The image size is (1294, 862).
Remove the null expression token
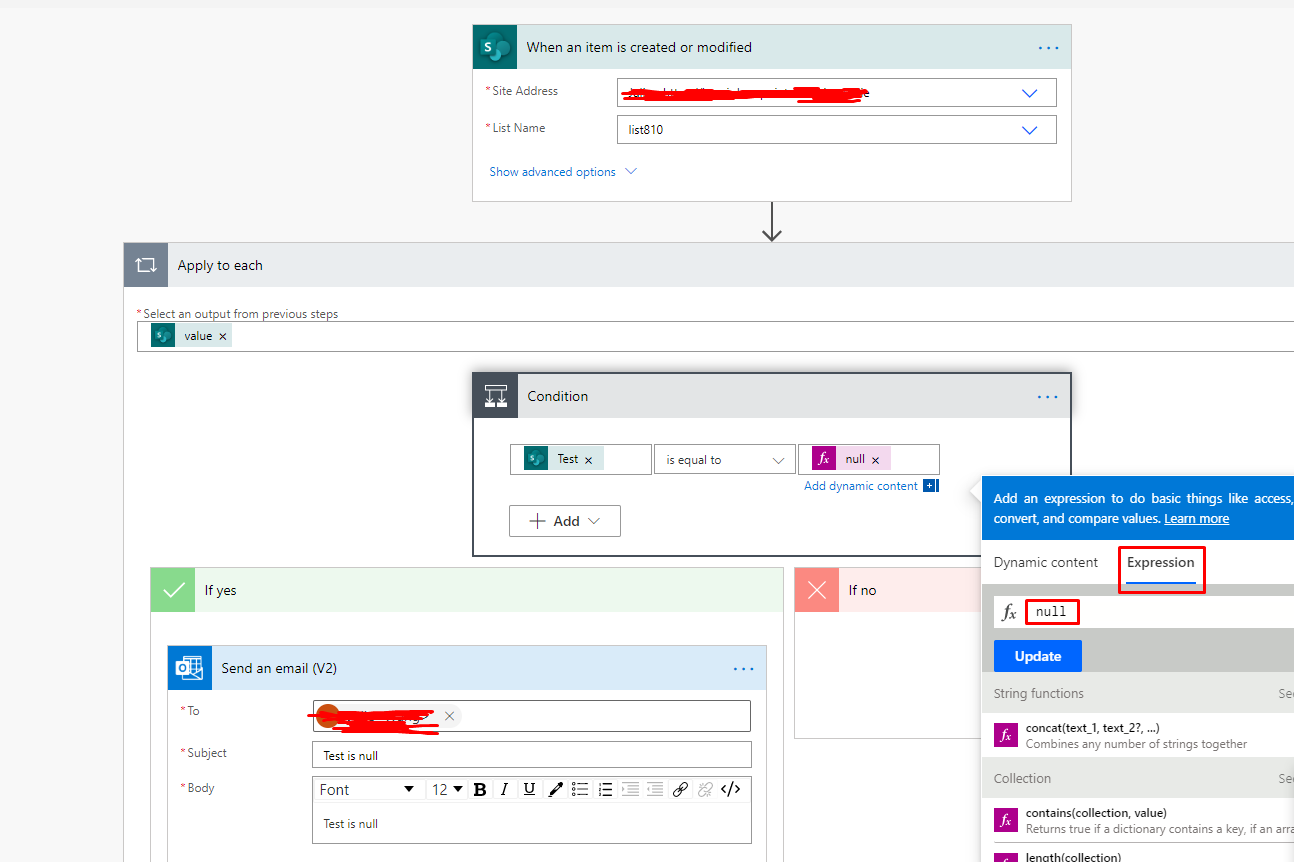tap(875, 460)
